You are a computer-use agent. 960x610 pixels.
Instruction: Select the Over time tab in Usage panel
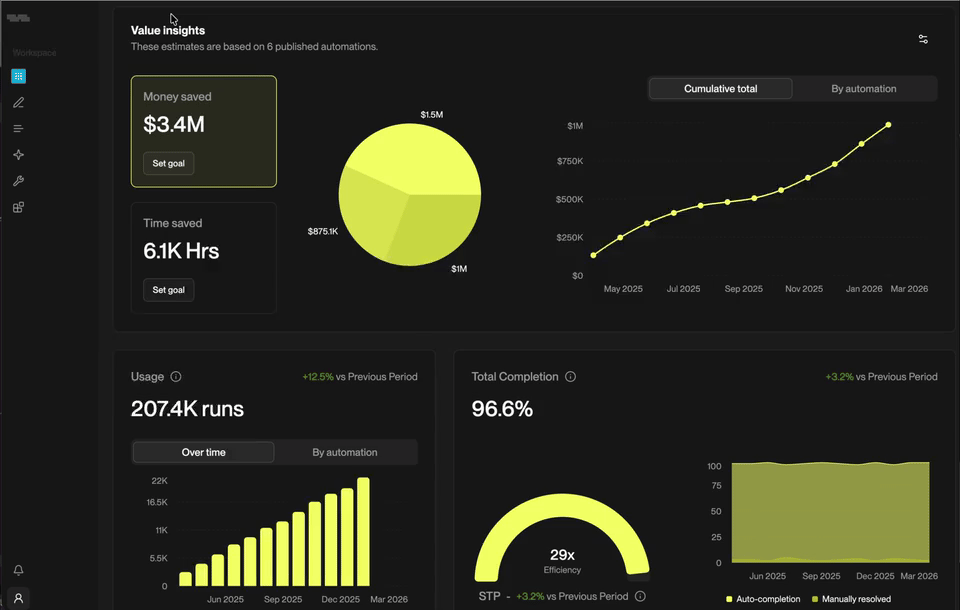point(203,452)
